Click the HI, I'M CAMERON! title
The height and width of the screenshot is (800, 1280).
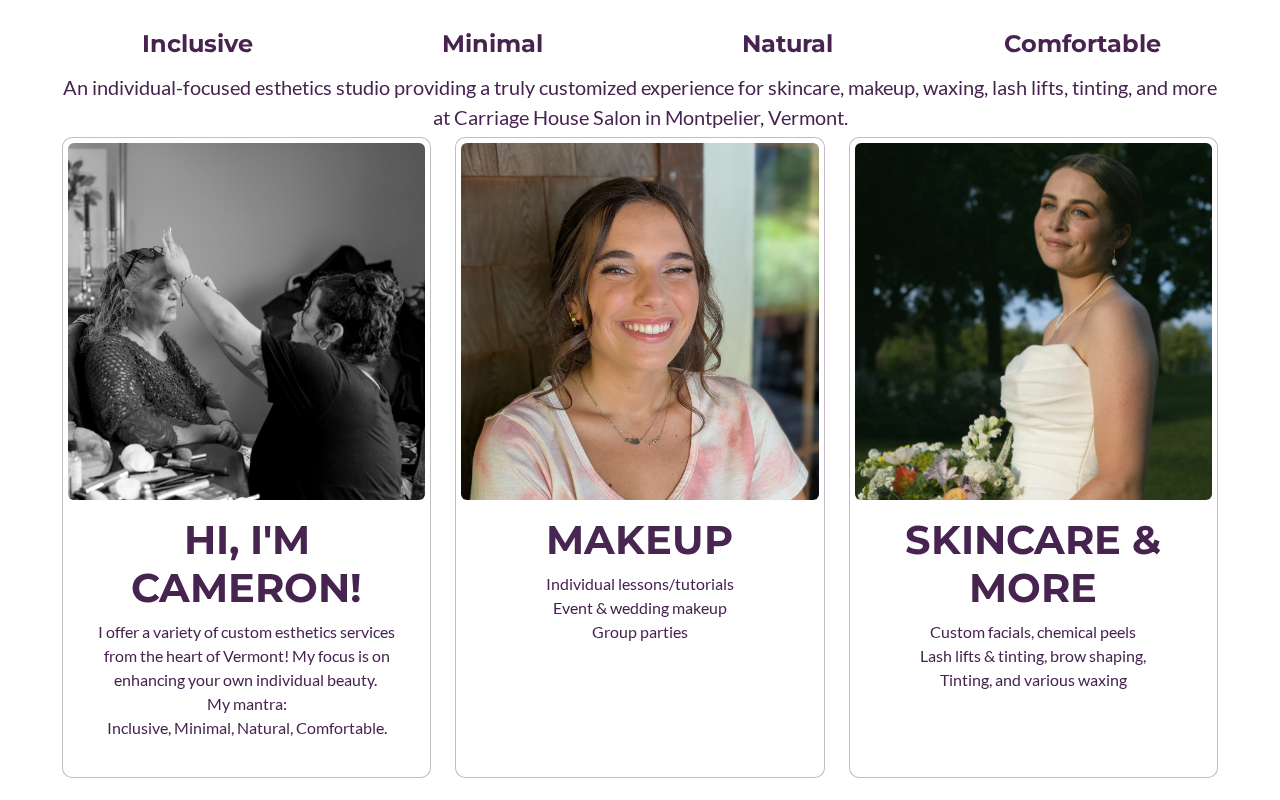(x=246, y=564)
